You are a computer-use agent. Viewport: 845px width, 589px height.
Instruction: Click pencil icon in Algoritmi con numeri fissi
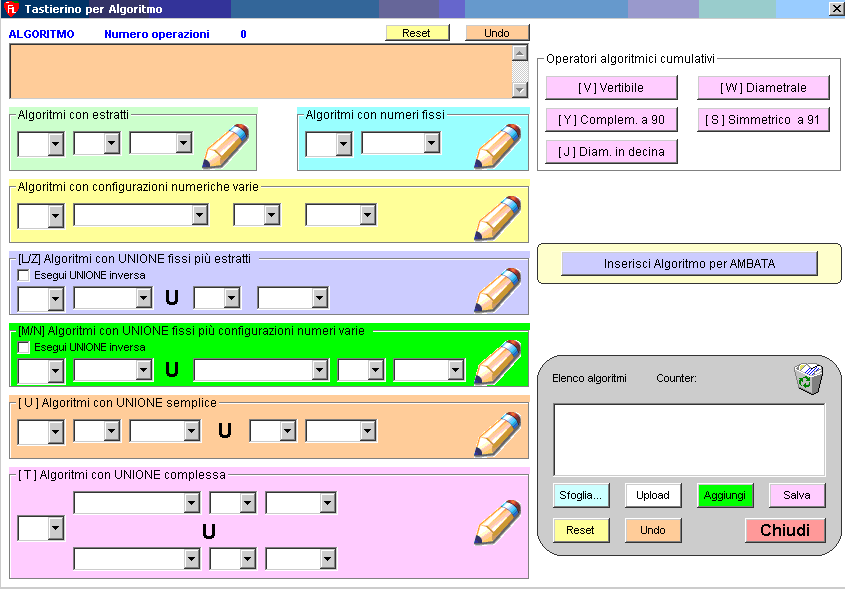[498, 146]
